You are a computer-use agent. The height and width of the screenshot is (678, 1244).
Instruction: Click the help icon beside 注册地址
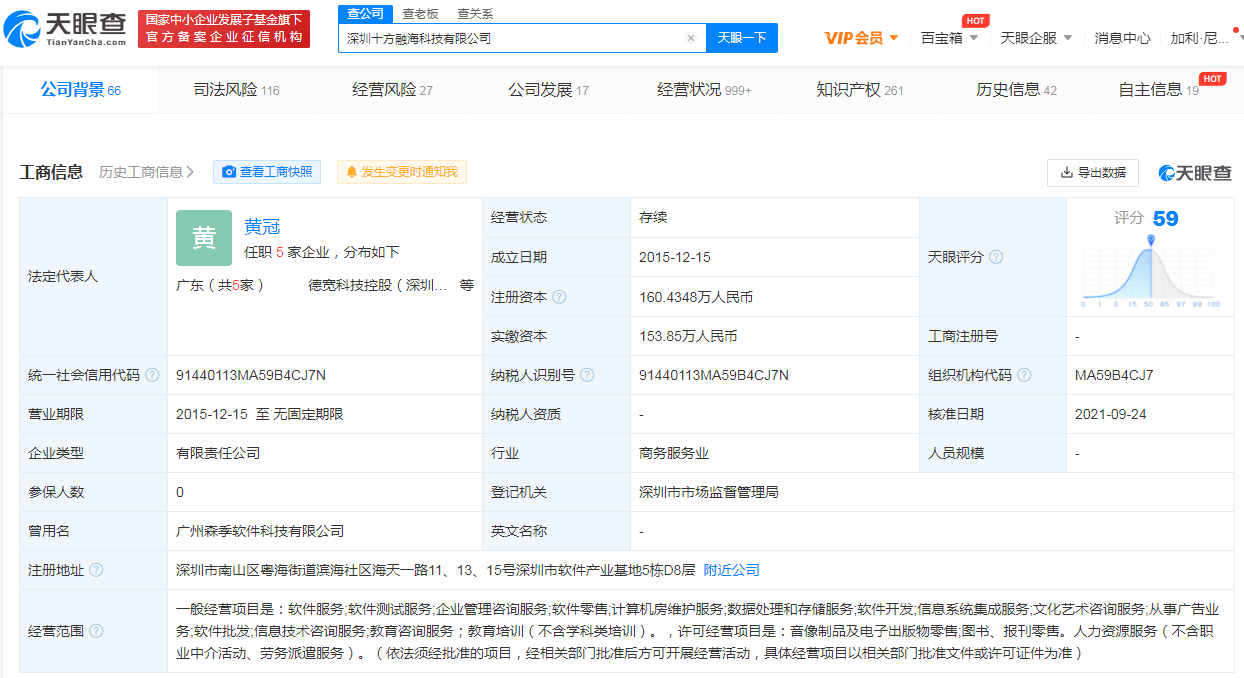coord(96,570)
